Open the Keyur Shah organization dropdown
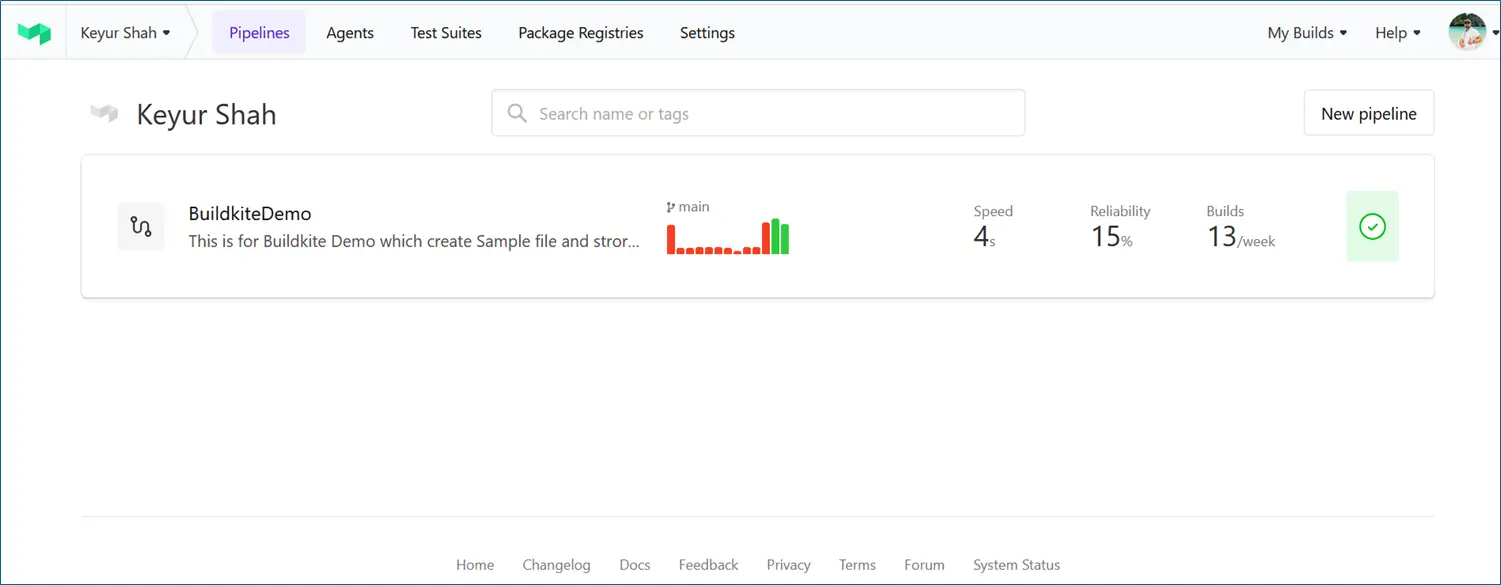Screen dimensions: 1501x585 [x=125, y=33]
